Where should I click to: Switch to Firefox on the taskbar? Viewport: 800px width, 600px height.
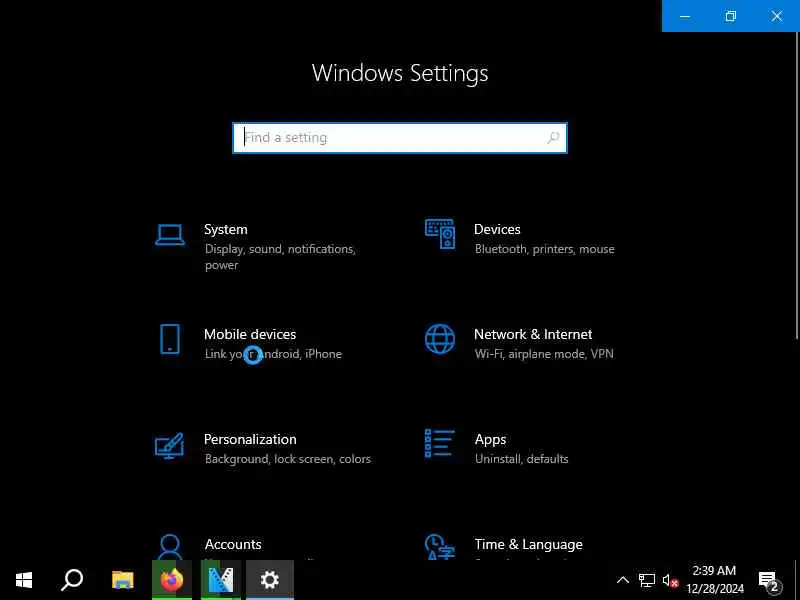tap(172, 580)
